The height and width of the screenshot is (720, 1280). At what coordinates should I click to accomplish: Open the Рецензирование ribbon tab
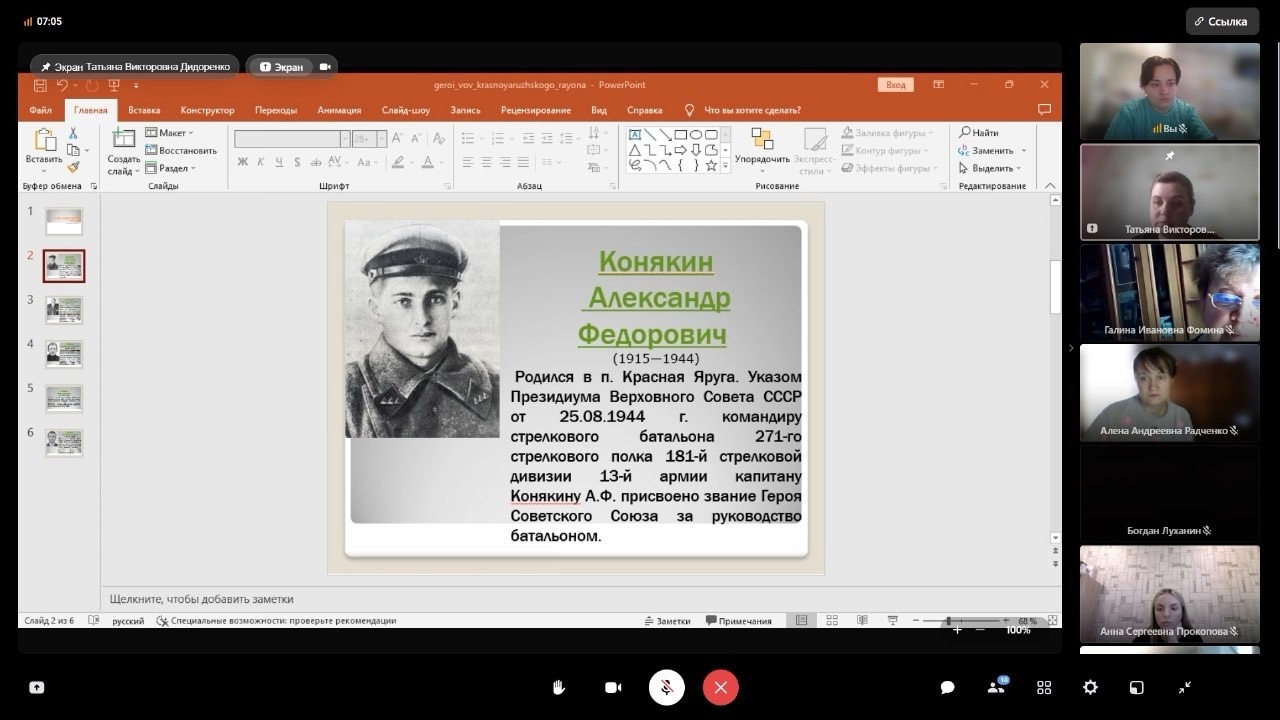coord(536,110)
